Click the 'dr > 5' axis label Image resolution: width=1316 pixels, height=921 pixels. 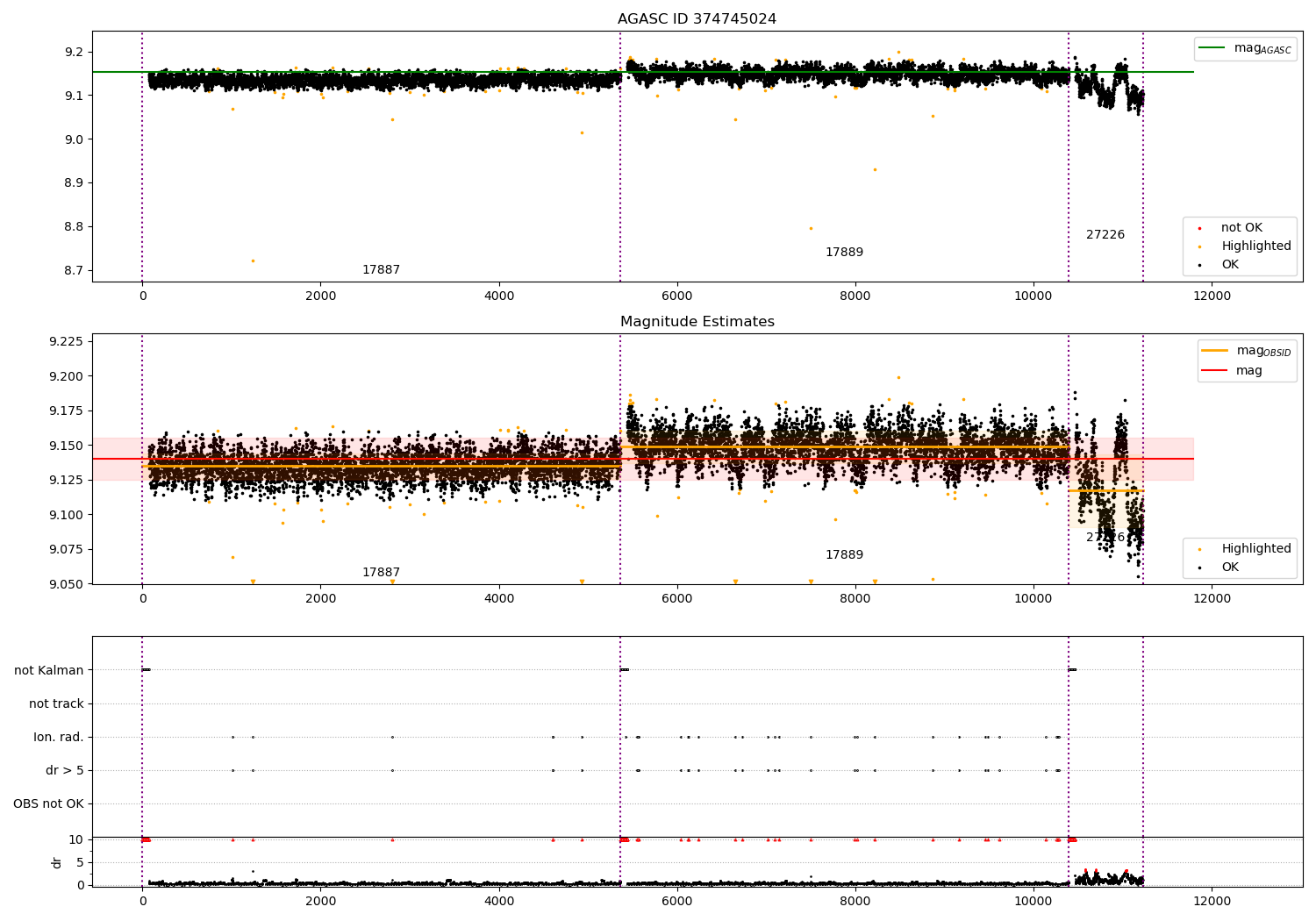(65, 771)
